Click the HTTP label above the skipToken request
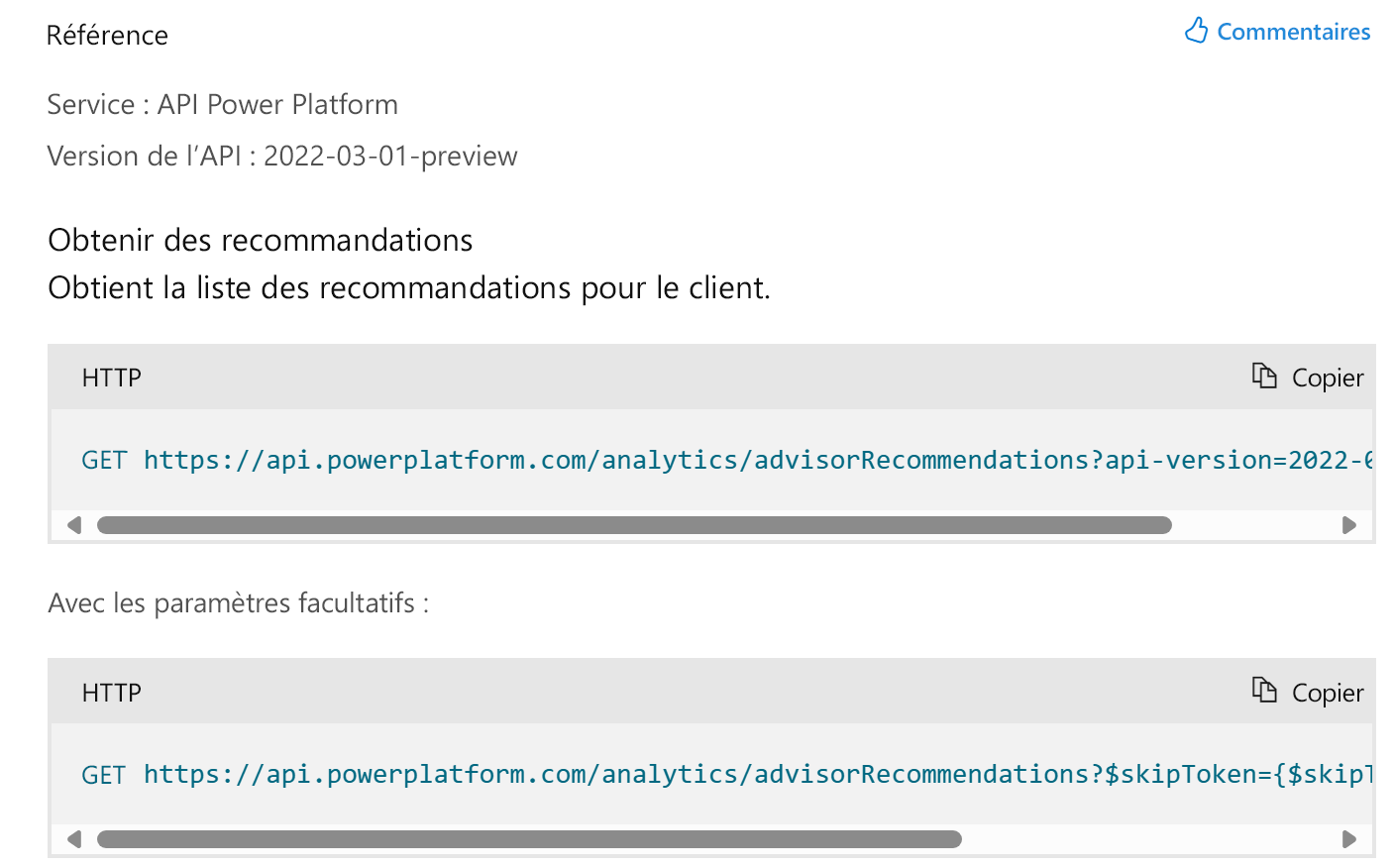1394x868 pixels. coord(112,693)
